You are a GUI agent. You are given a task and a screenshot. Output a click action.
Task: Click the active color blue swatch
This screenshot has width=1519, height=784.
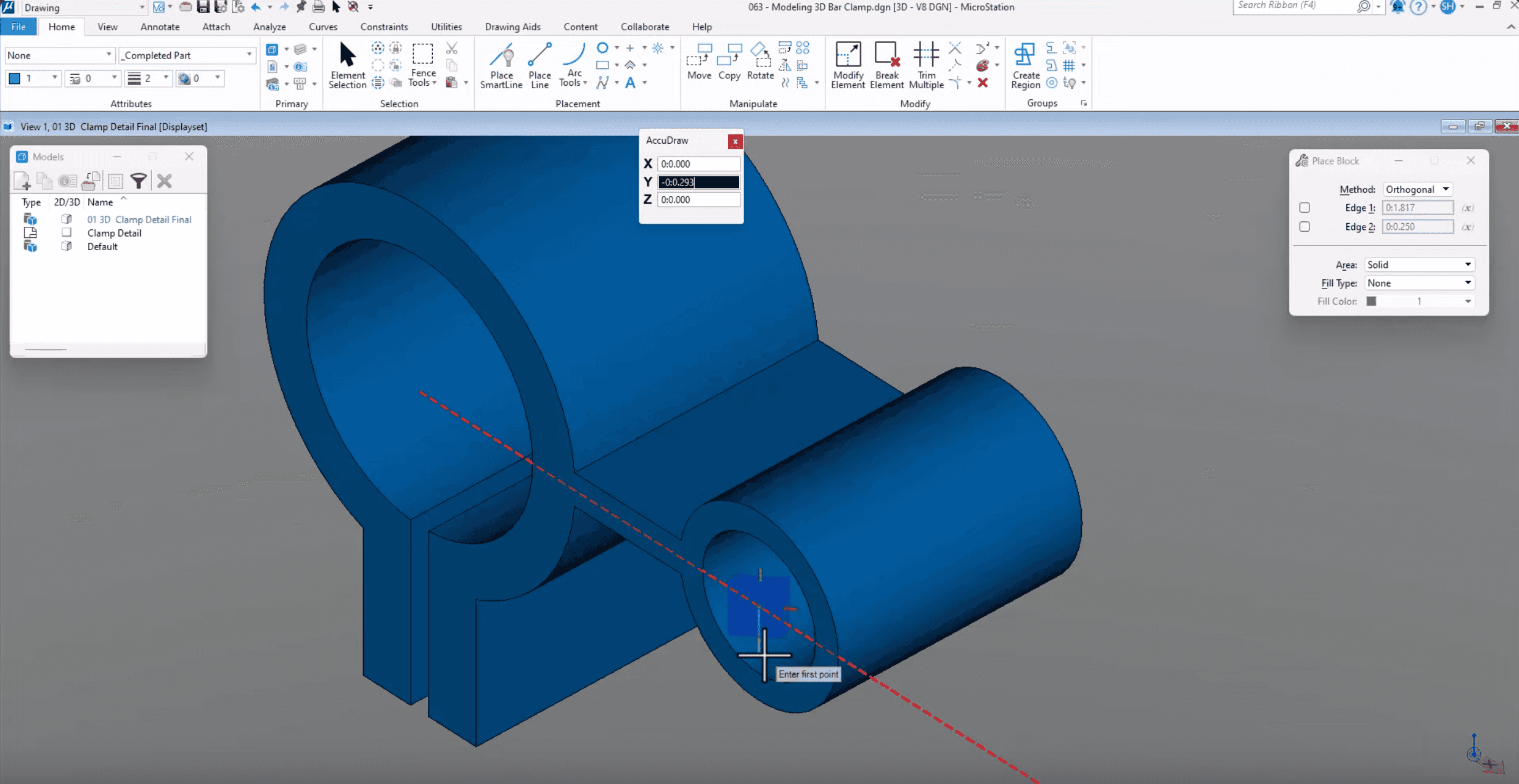15,78
